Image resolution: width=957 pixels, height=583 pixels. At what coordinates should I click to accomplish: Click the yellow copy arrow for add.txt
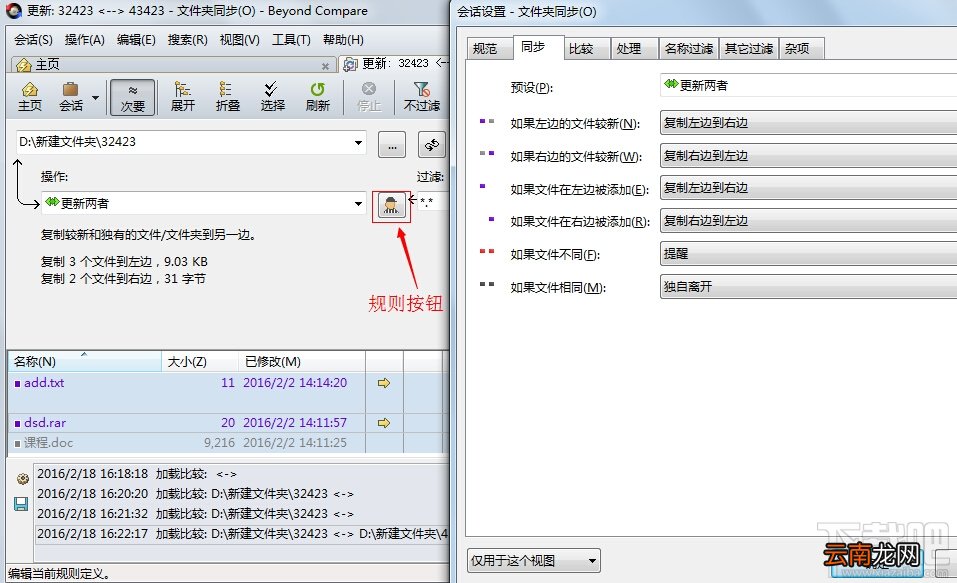pos(384,383)
